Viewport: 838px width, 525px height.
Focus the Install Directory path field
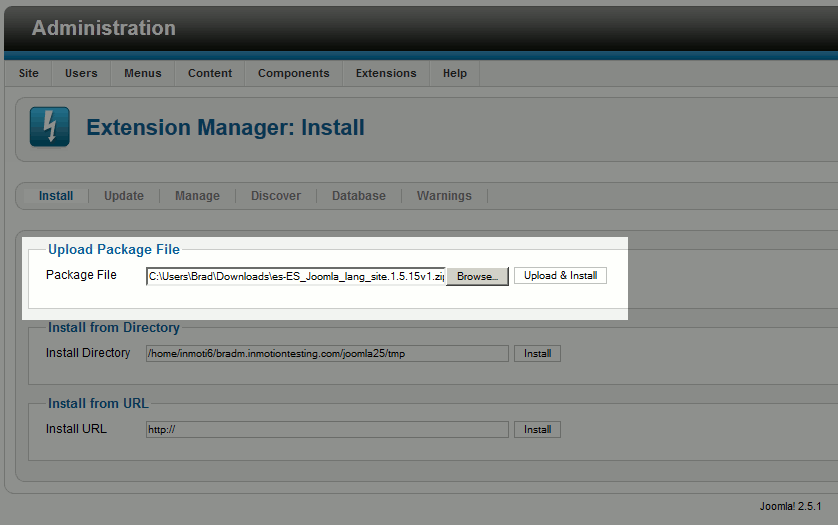327,353
